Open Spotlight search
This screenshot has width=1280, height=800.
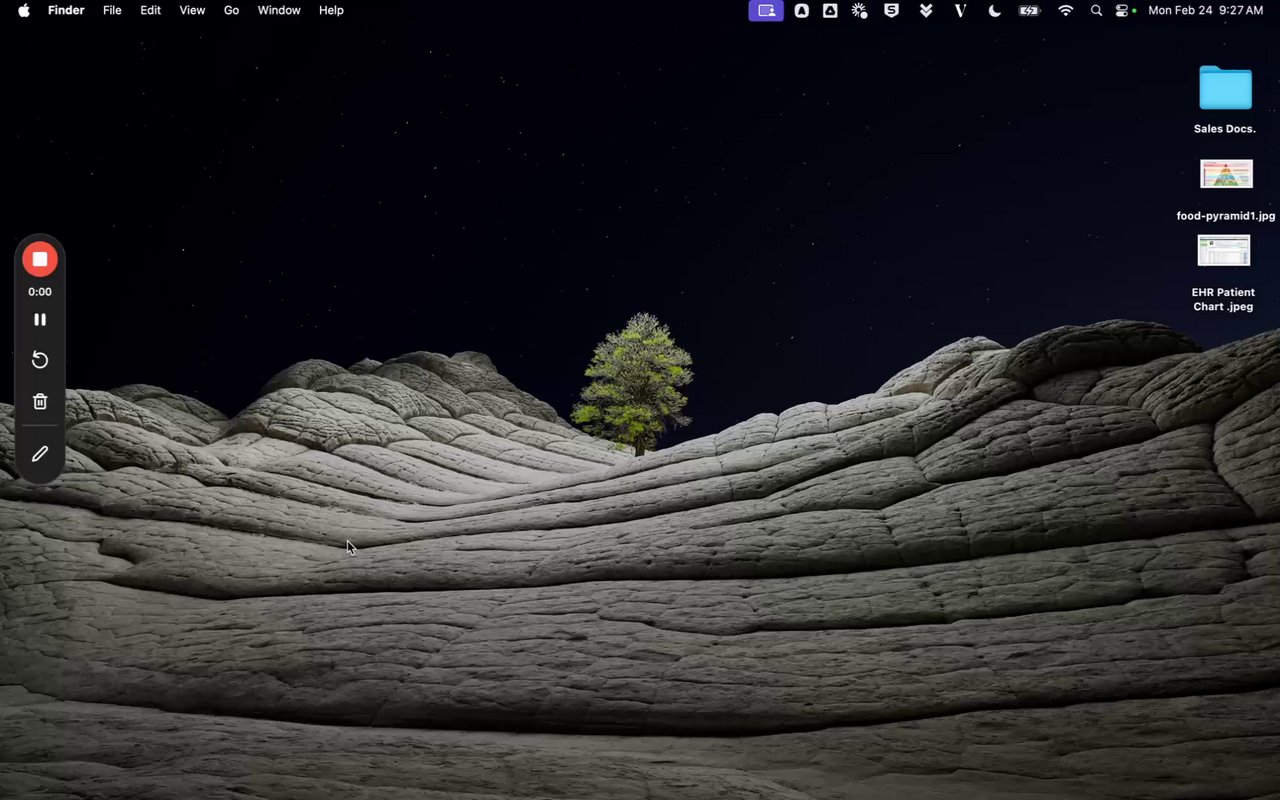1096,10
